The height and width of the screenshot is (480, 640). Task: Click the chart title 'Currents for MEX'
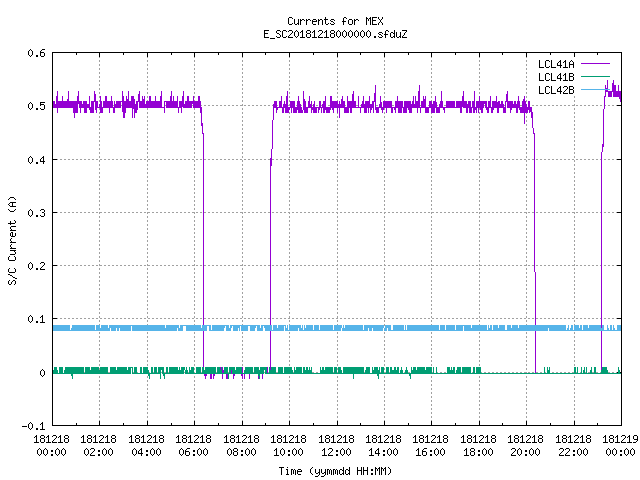coord(335,21)
